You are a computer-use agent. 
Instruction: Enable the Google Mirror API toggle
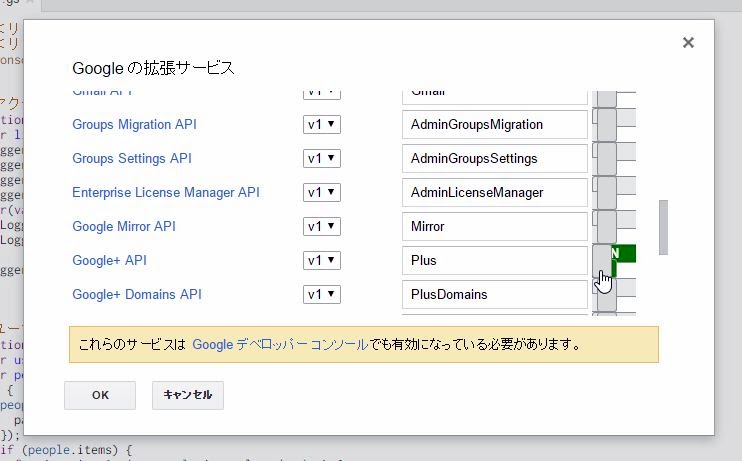[x=614, y=226]
